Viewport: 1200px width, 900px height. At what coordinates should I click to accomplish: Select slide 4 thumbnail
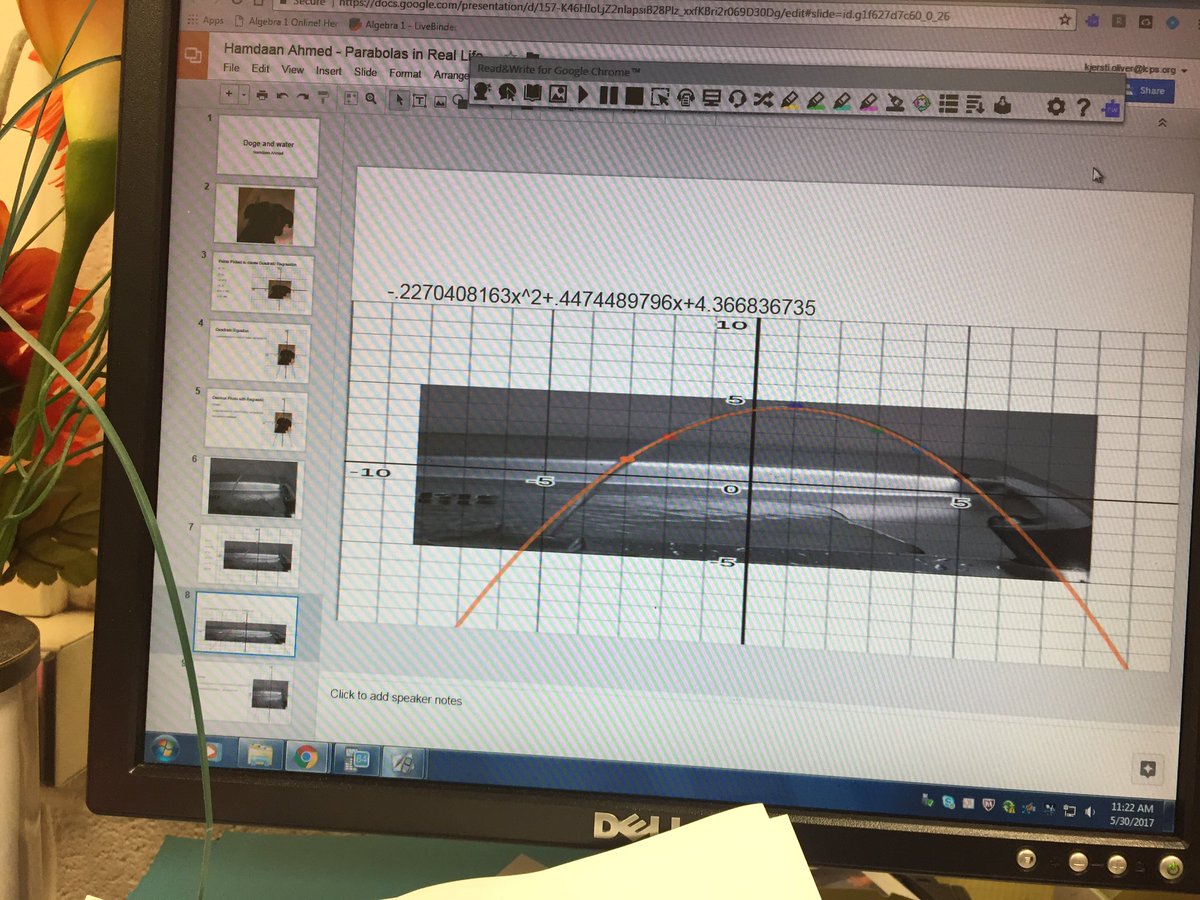click(x=258, y=352)
